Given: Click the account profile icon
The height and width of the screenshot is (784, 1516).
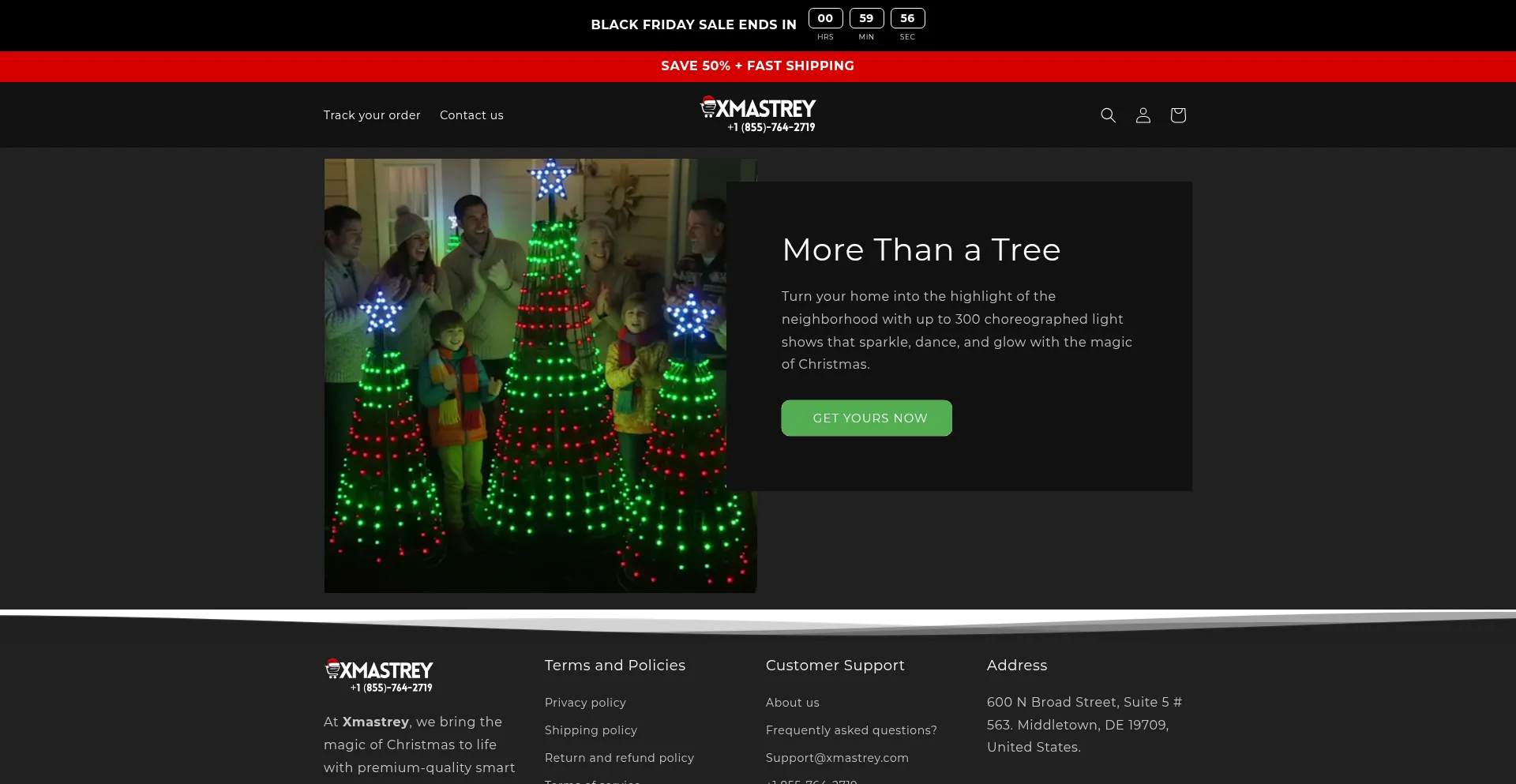Looking at the screenshot, I should (1143, 115).
